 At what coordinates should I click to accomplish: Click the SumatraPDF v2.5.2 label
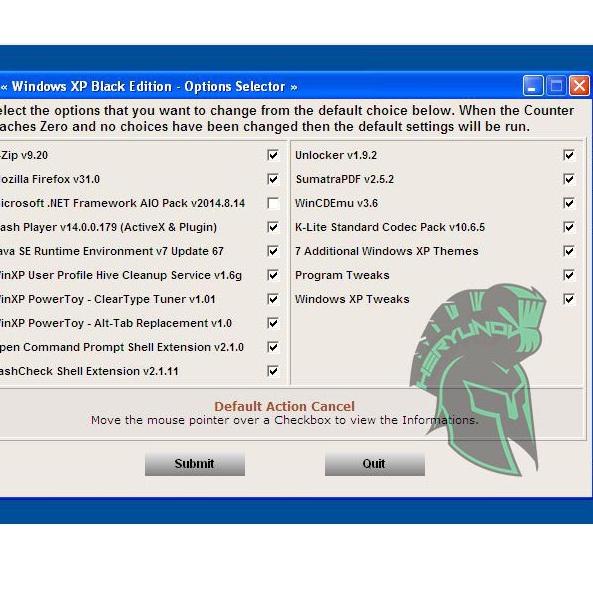pos(345,179)
